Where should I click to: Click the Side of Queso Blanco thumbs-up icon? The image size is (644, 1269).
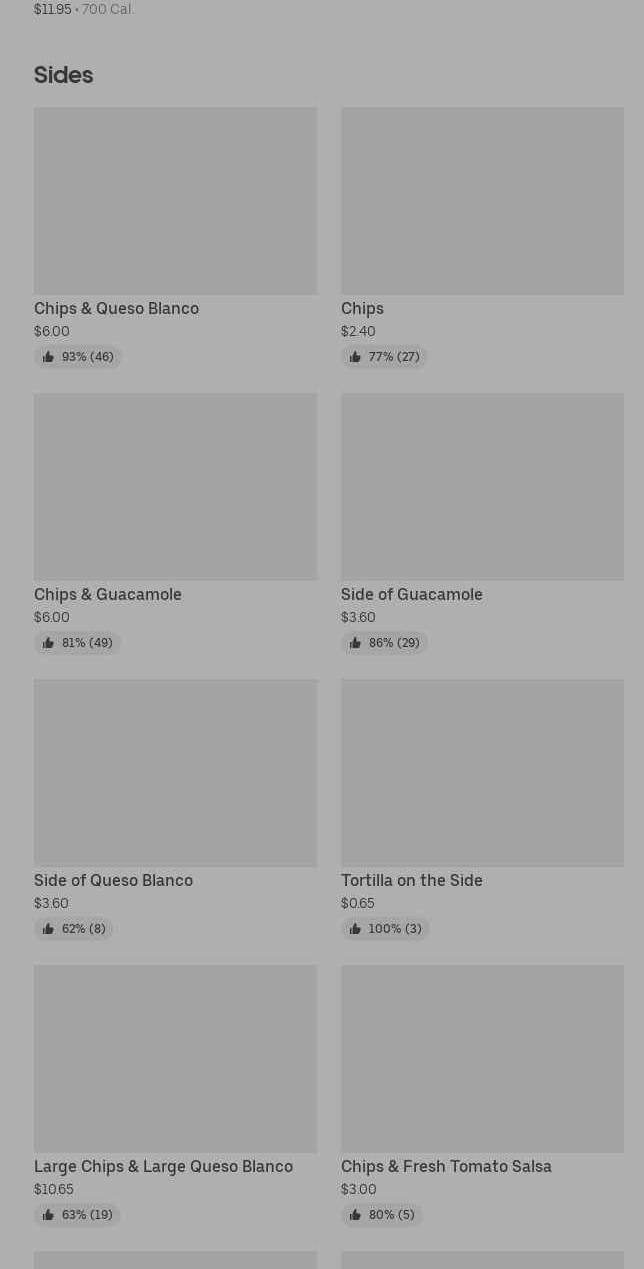[48, 929]
